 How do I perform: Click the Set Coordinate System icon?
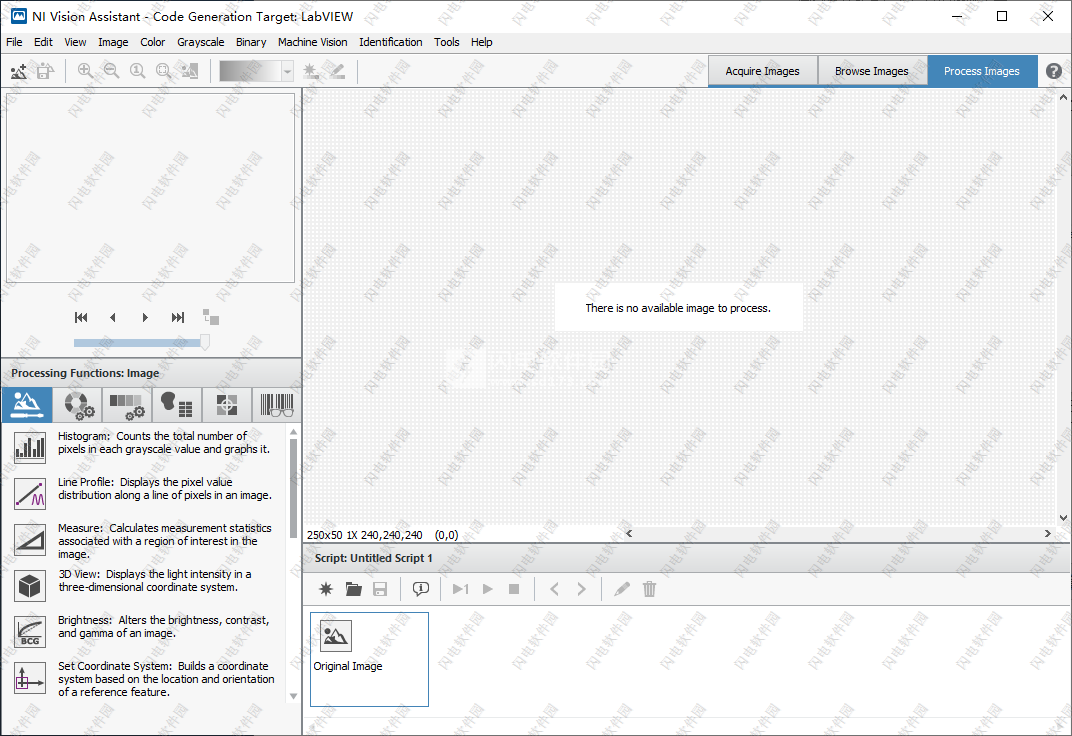(30, 678)
